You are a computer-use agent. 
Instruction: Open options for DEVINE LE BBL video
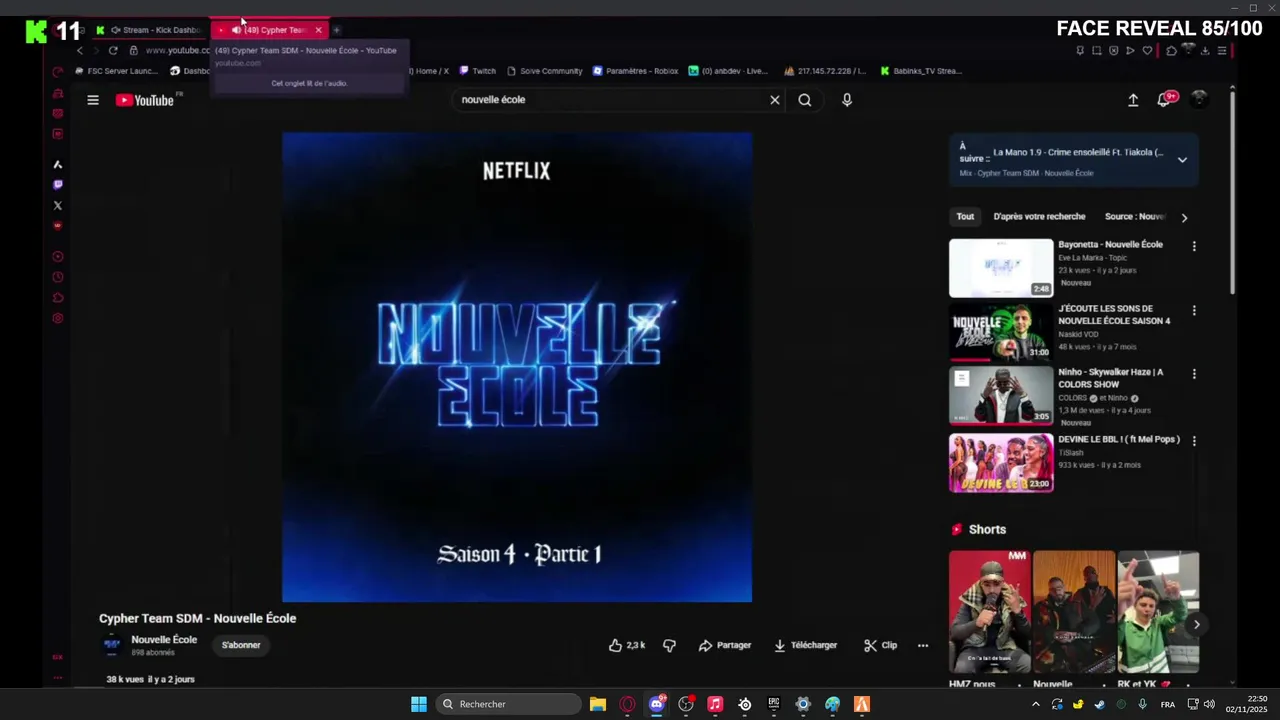point(1194,441)
